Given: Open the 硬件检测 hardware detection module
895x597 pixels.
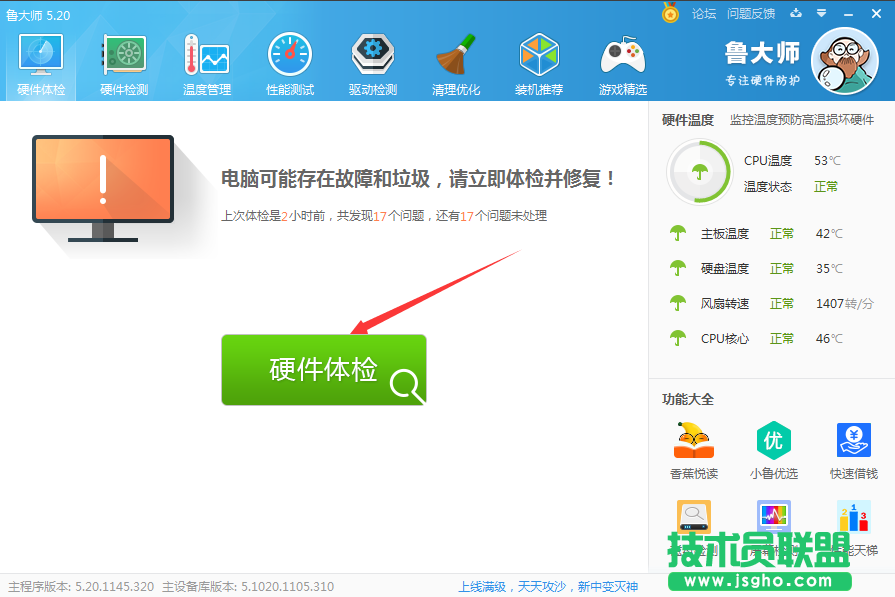Looking at the screenshot, I should pyautogui.click(x=124, y=60).
